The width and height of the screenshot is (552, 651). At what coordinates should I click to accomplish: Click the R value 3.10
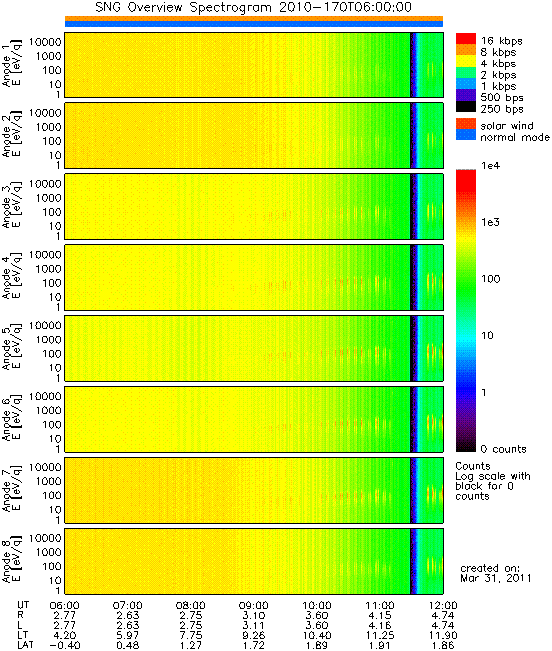point(254,616)
